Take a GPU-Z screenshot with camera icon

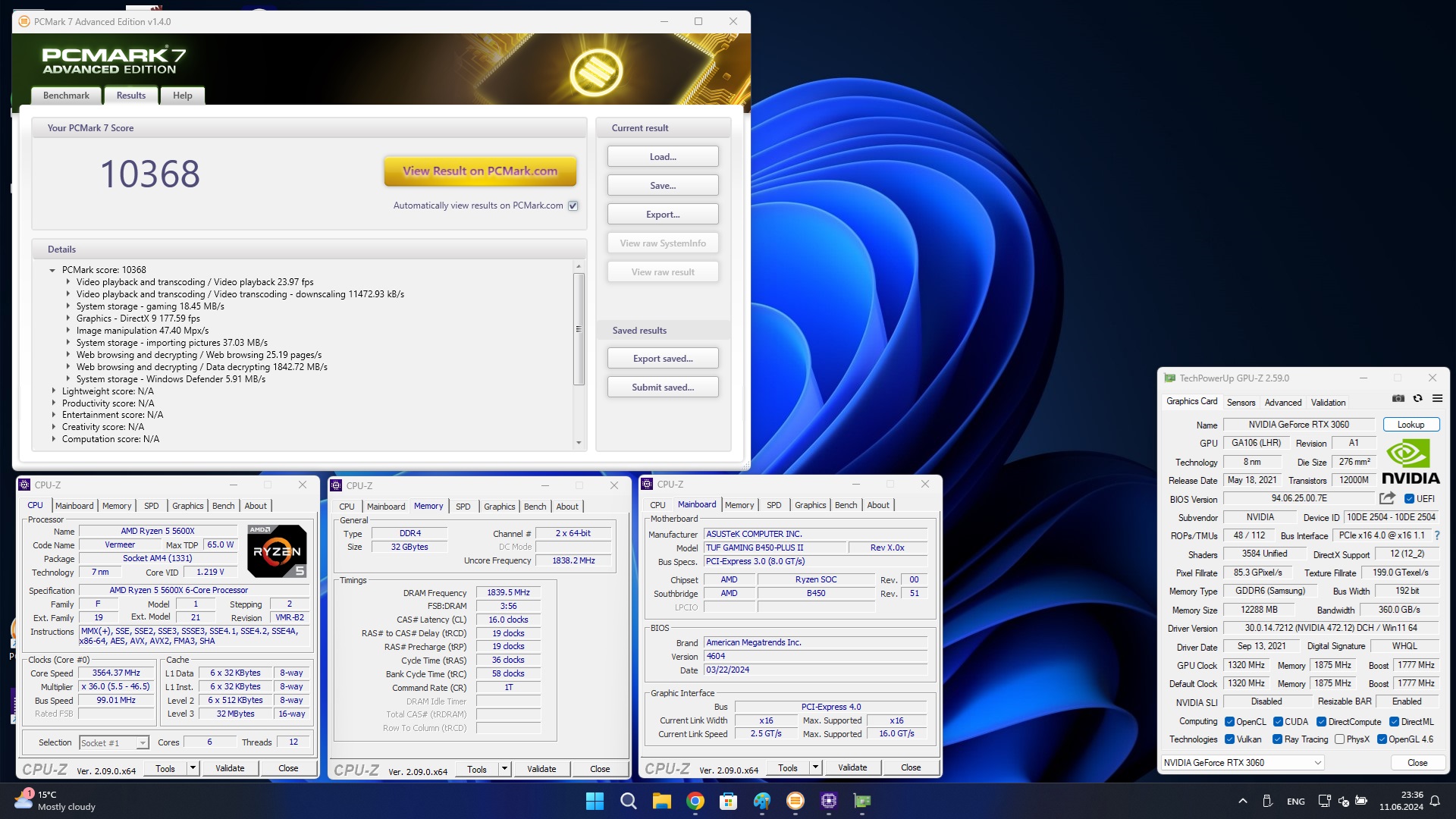(x=1398, y=399)
